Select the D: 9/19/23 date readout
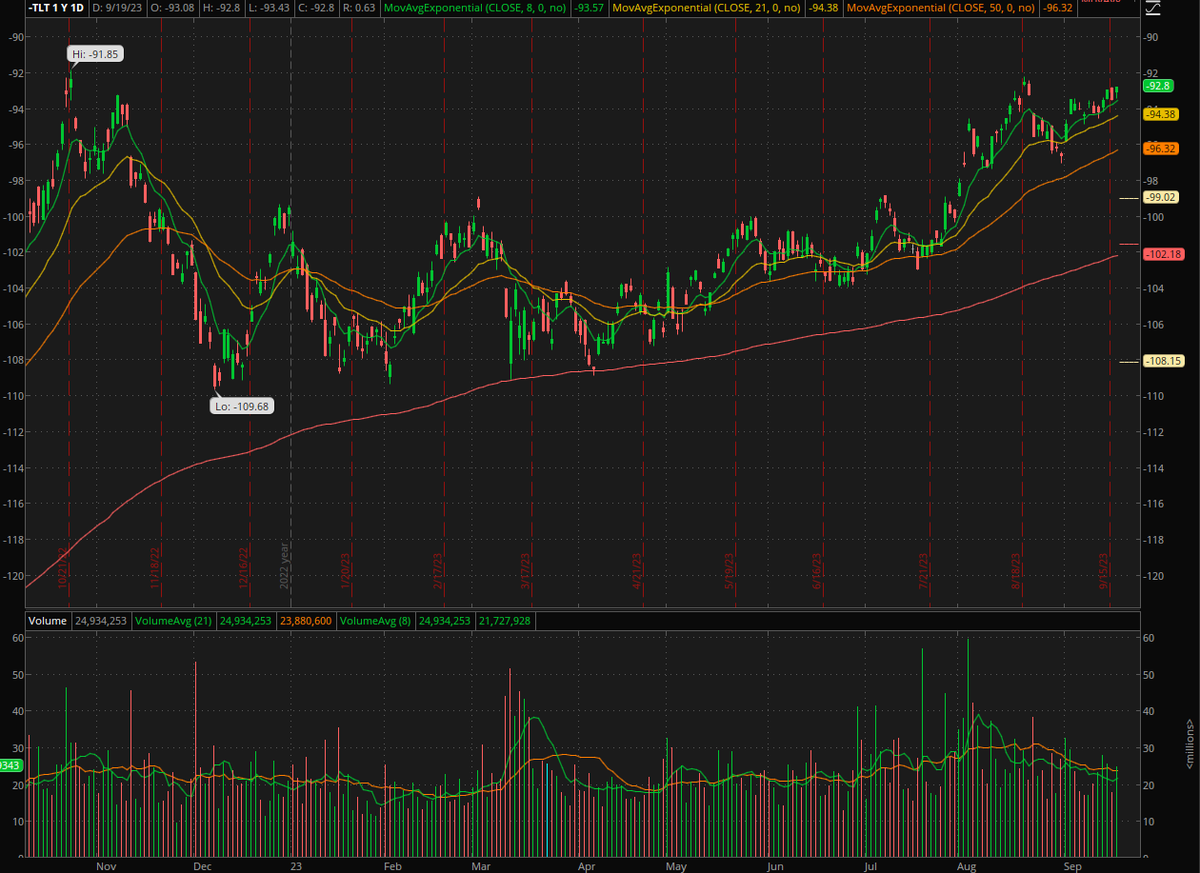 [x=119, y=7]
